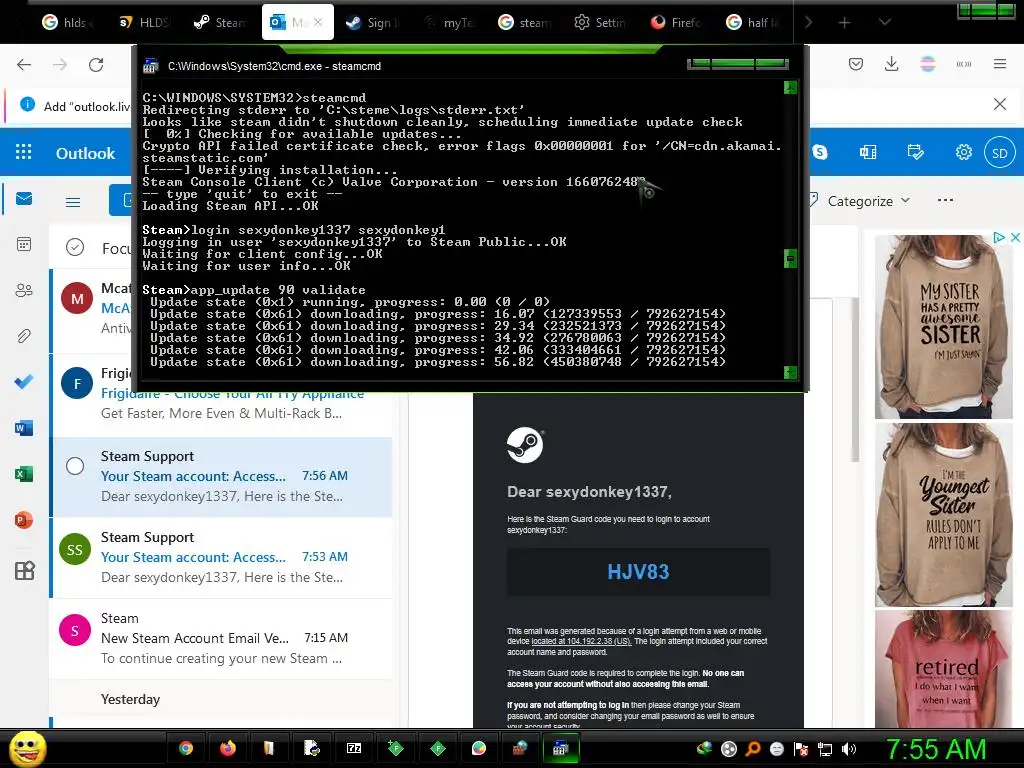
Task: Expand the Categorize dropdown
Action: 905,200
